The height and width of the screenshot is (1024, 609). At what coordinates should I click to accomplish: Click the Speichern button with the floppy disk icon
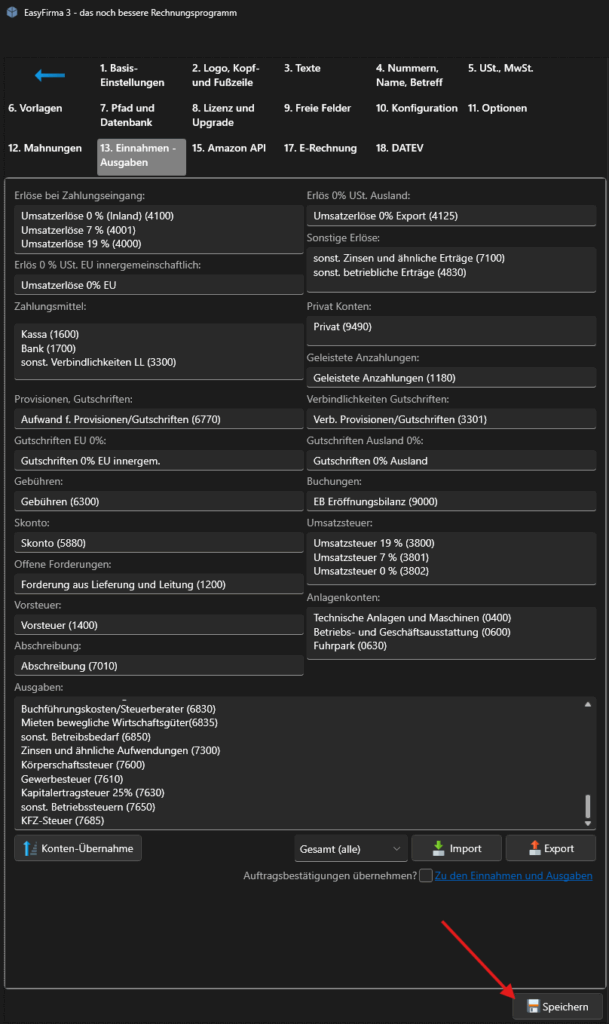558,1006
